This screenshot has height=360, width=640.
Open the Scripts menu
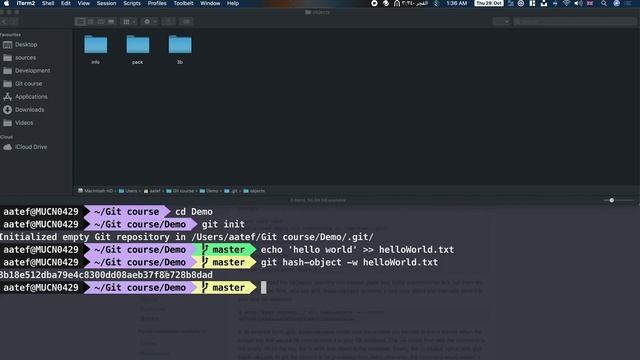point(132,3)
